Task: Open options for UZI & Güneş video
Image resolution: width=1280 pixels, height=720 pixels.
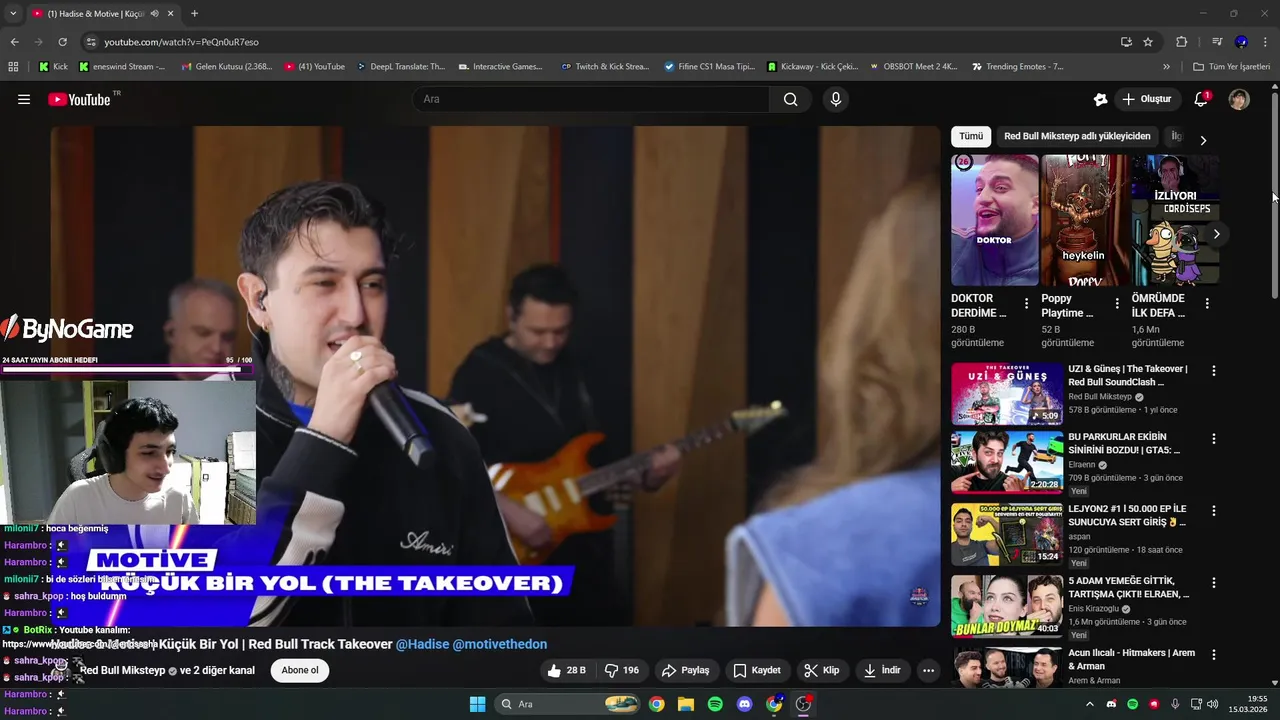Action: (1214, 370)
